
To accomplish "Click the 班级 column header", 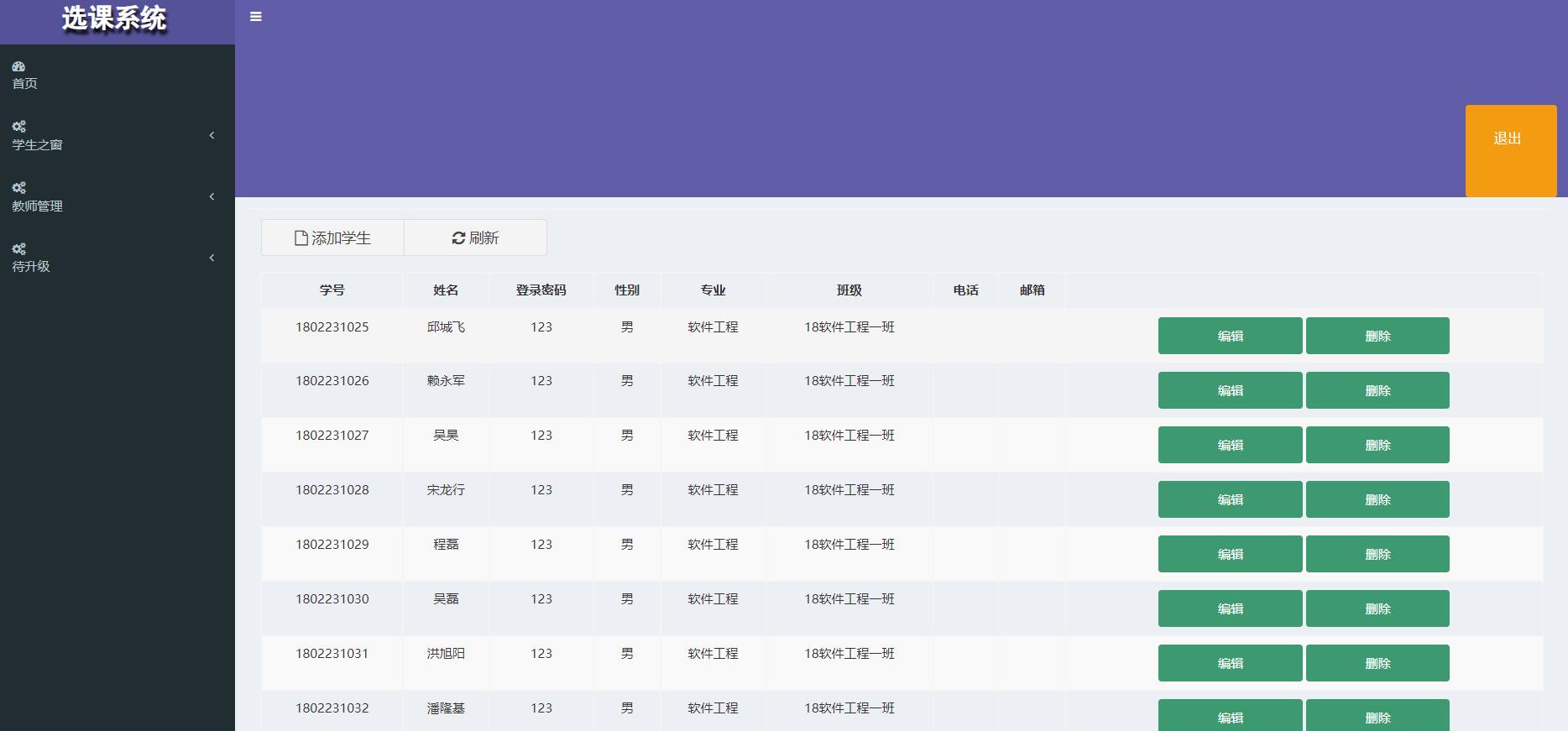I will (x=849, y=290).
